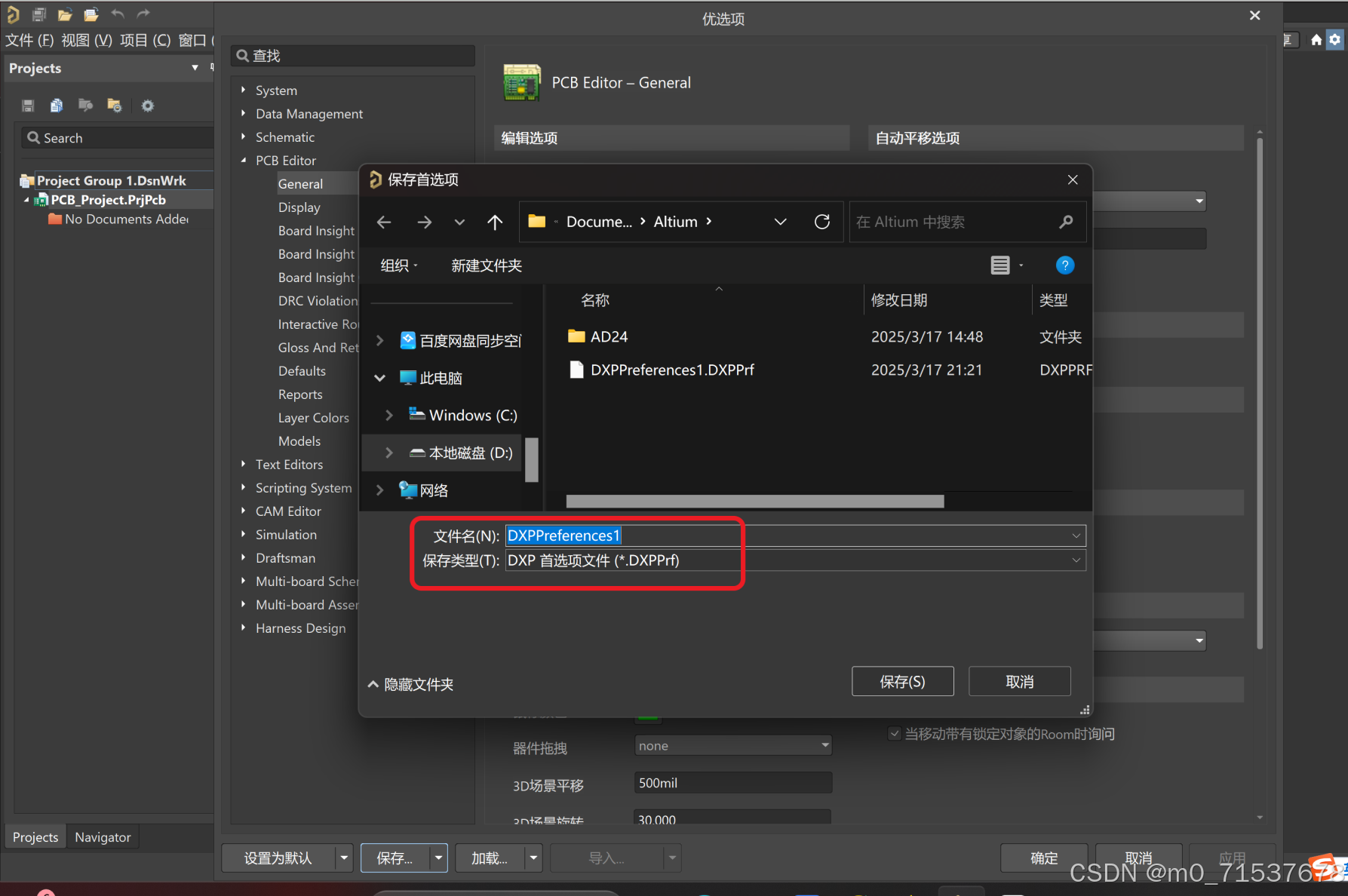Screen dimensions: 1348x896
Task: Expand 百度网盘同步空间 tree node
Action: [x=380, y=341]
